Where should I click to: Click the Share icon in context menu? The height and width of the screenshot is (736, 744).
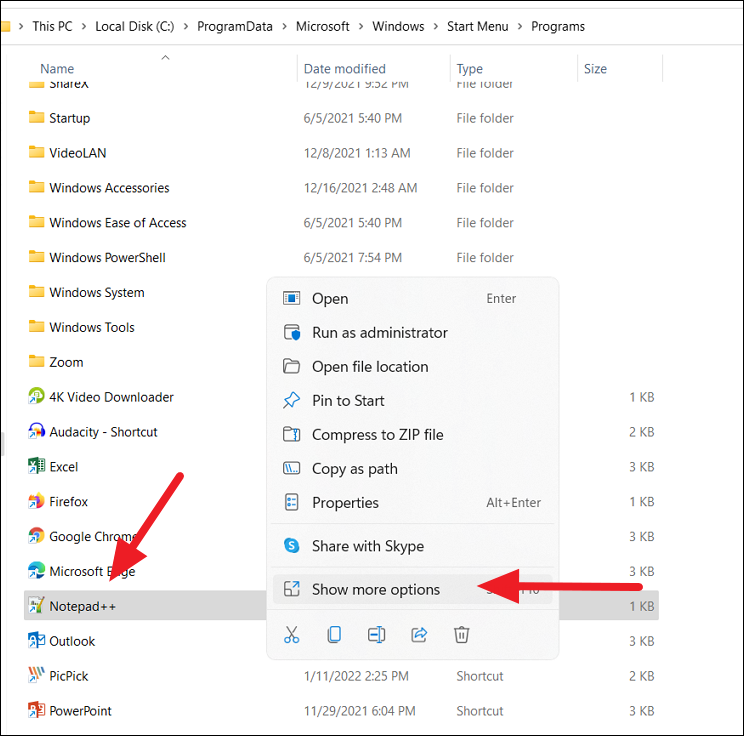tap(419, 634)
